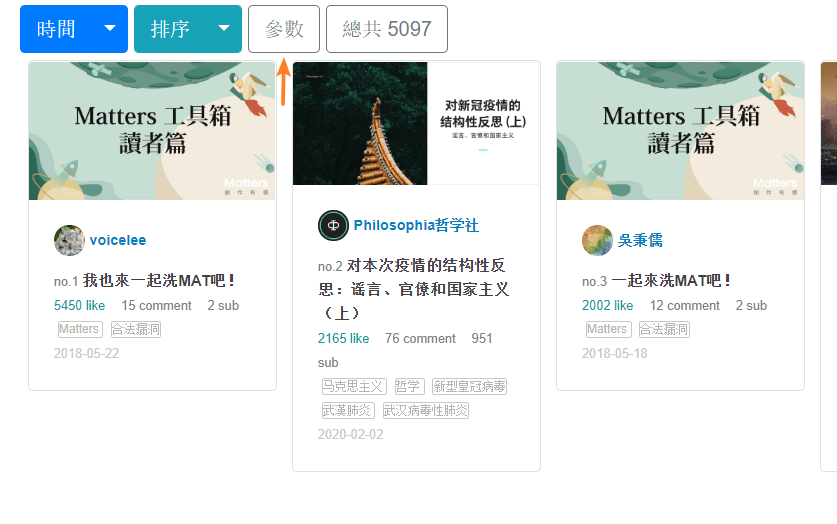The height and width of the screenshot is (524, 837).
Task: Click the 總共 5097 button
Action: point(387,29)
